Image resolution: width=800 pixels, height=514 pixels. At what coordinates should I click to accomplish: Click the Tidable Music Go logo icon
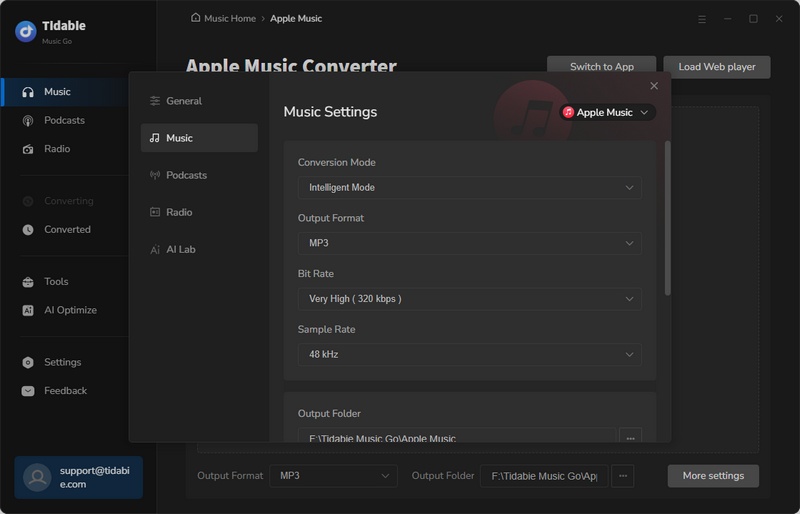click(x=26, y=31)
